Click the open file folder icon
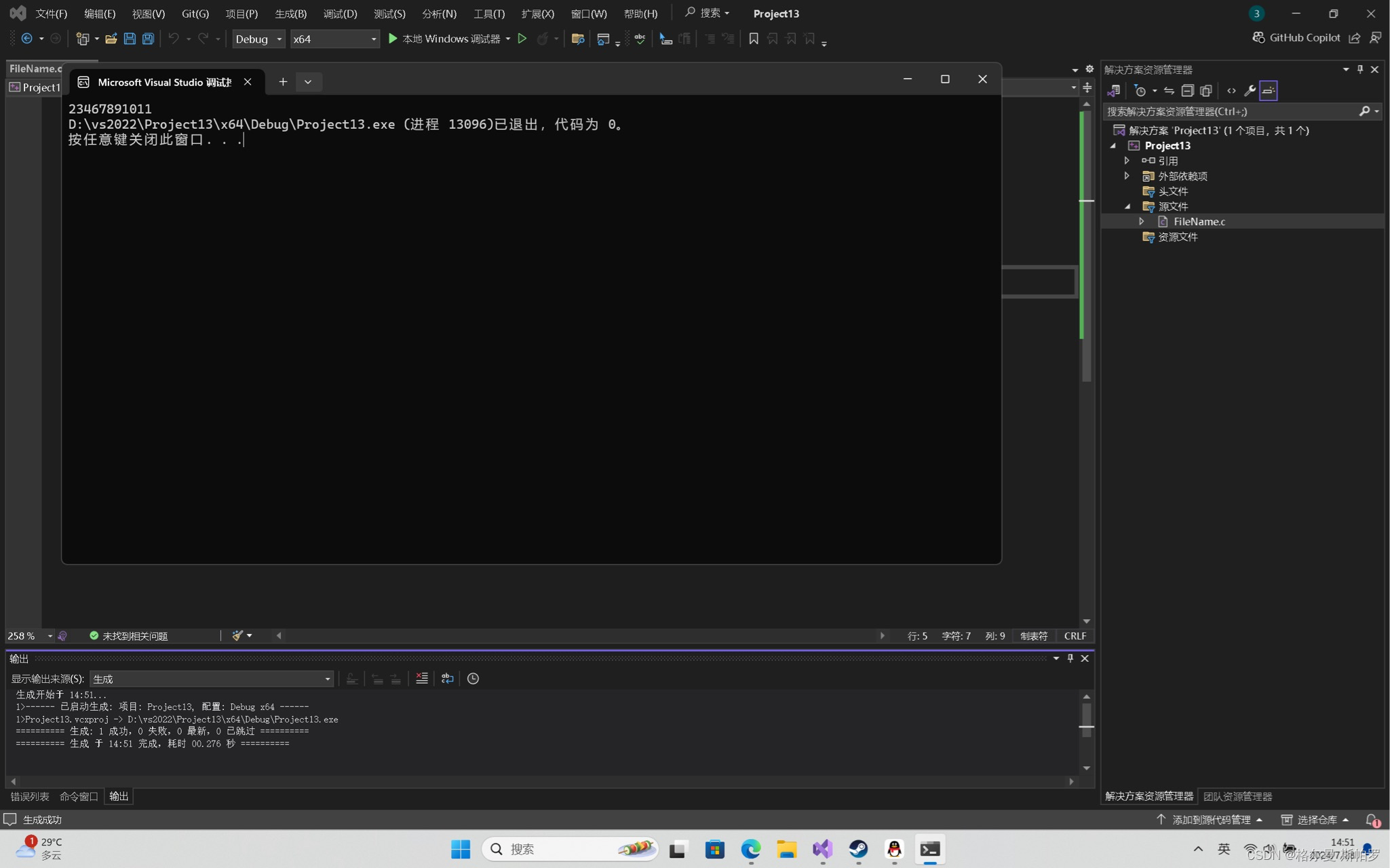The width and height of the screenshot is (1390, 868). (x=111, y=39)
